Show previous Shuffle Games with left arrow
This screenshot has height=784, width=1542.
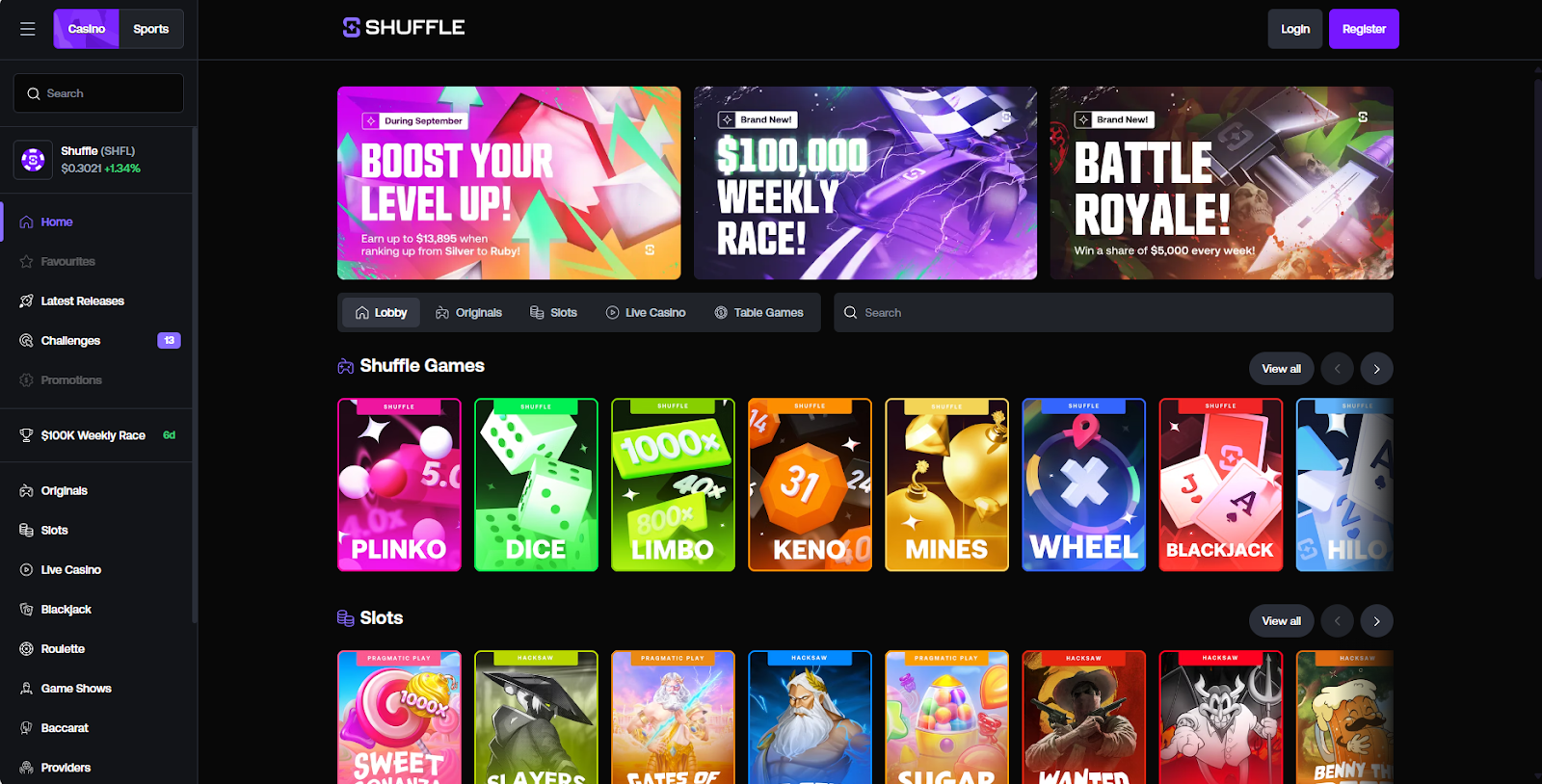1337,369
